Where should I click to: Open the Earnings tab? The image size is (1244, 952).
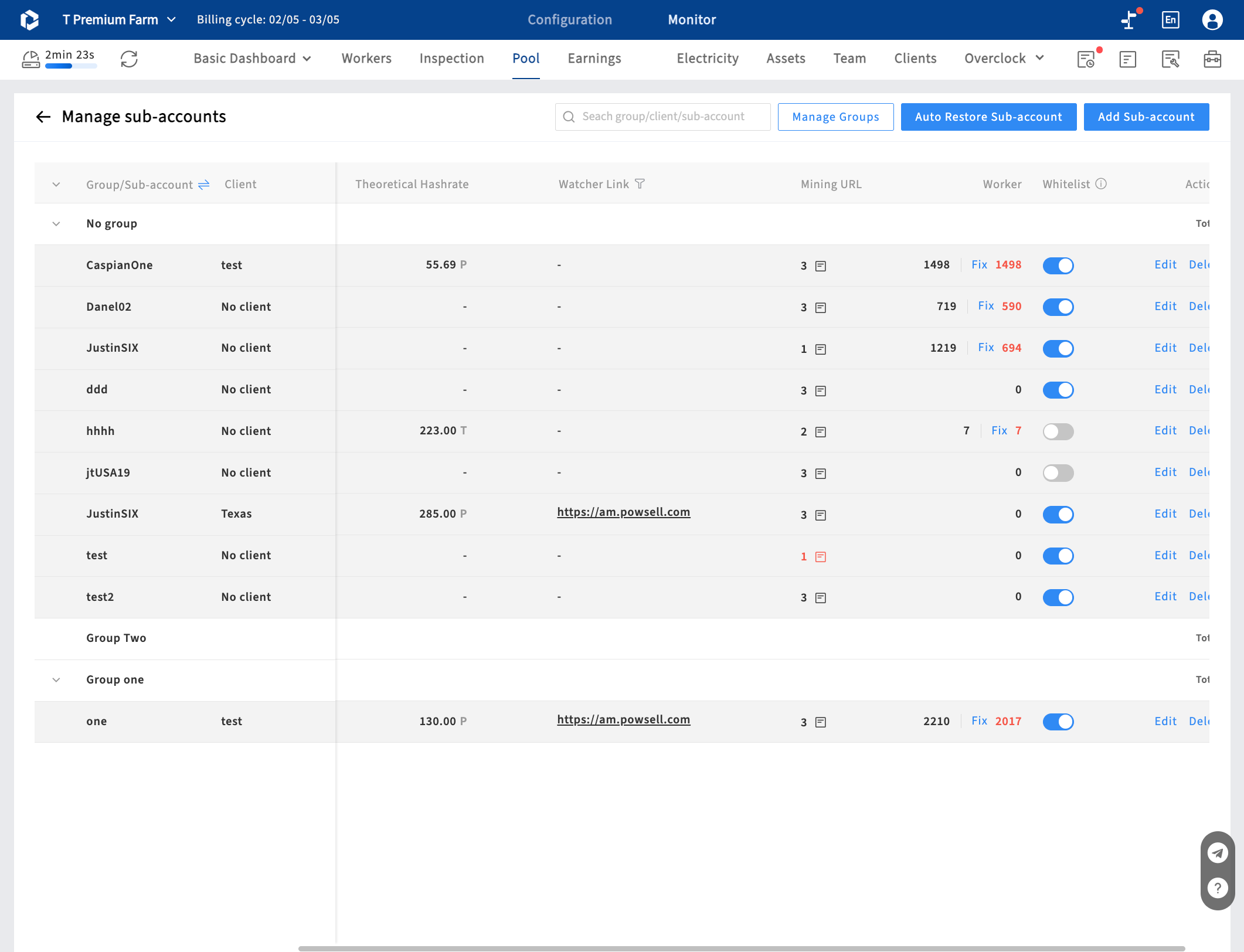594,59
